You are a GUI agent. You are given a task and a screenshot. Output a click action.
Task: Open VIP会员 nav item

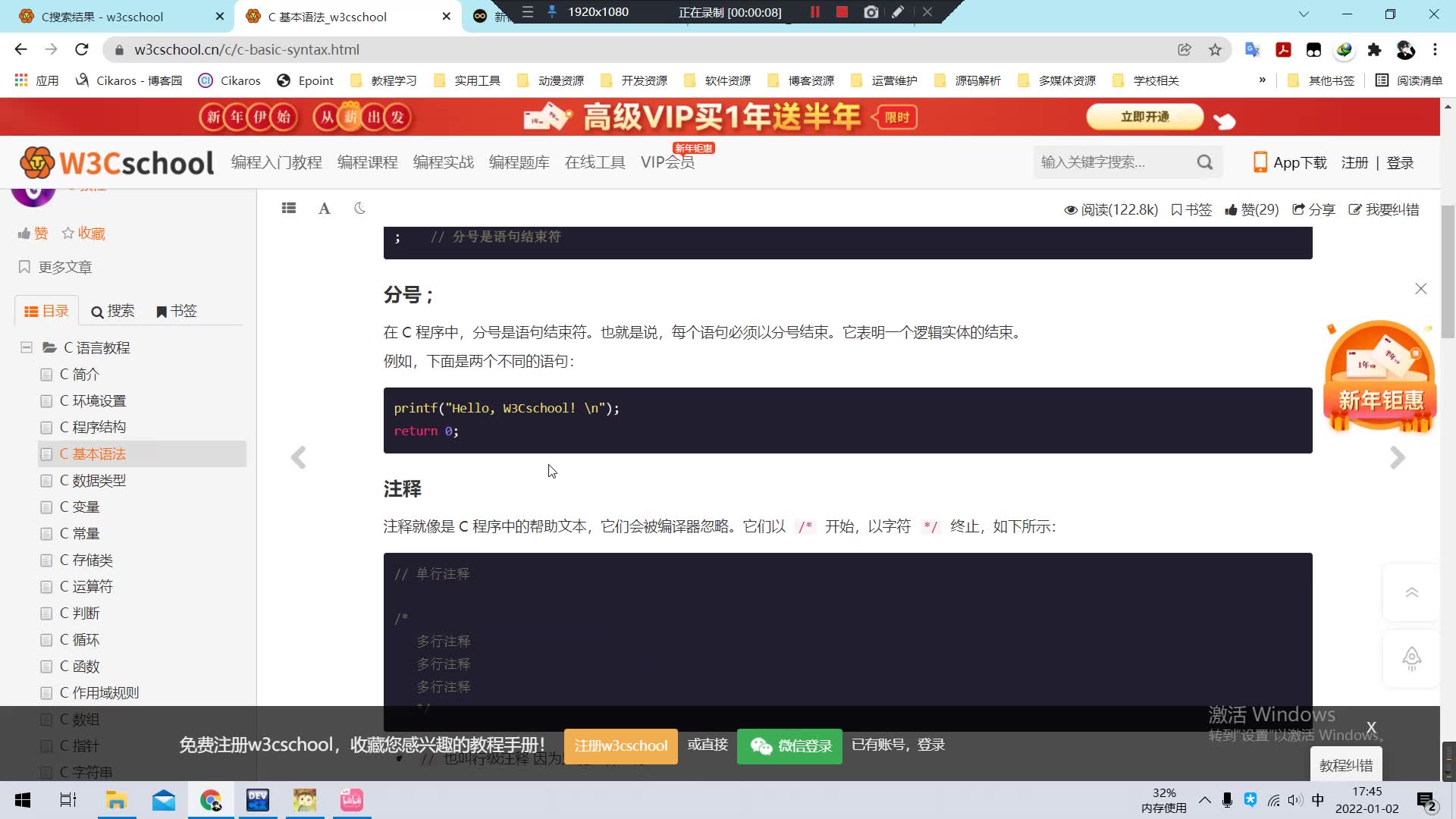click(x=667, y=162)
